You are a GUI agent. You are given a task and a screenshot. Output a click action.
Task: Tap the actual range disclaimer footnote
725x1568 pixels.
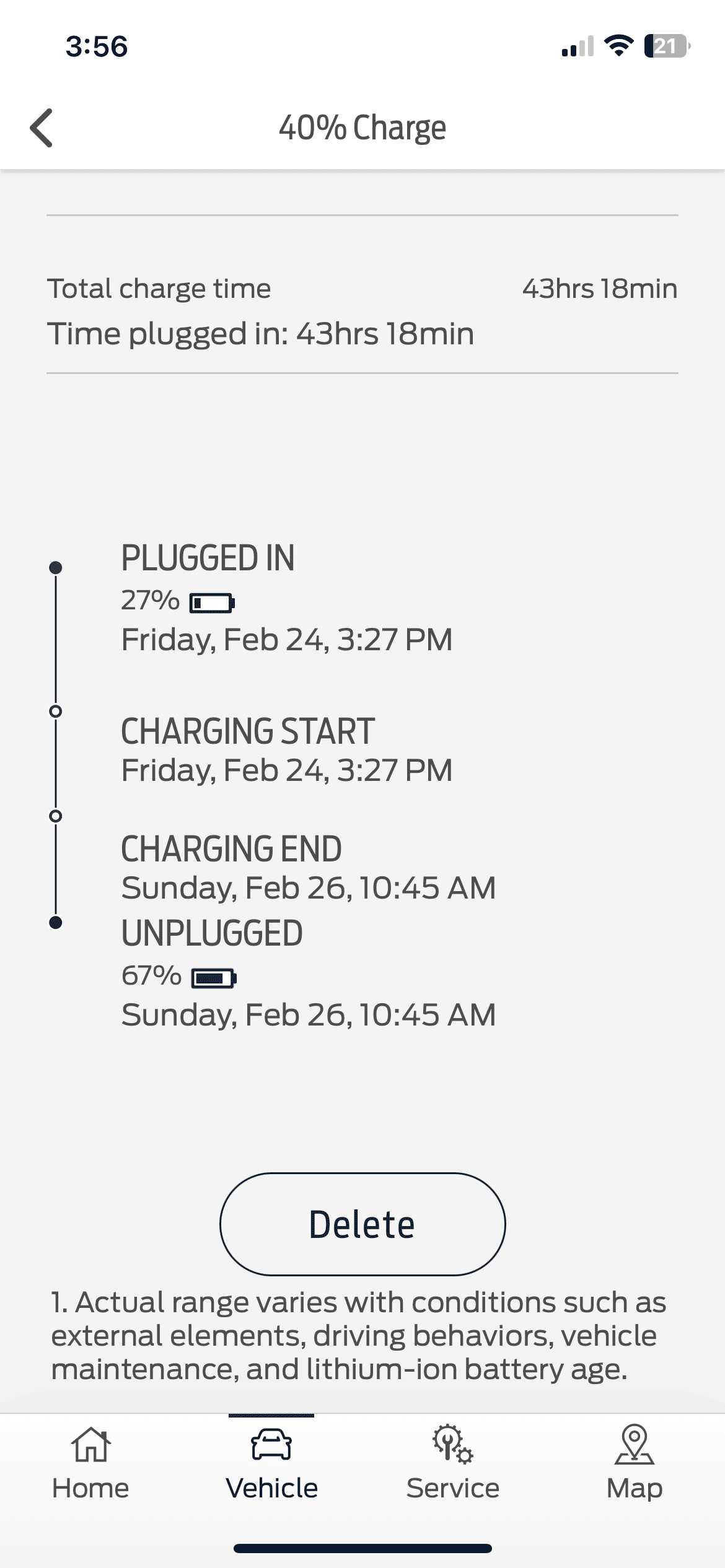tap(358, 1336)
